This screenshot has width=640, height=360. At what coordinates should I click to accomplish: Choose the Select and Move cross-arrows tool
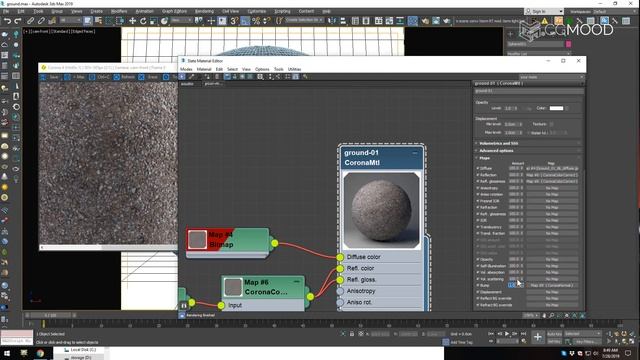click(x=132, y=21)
